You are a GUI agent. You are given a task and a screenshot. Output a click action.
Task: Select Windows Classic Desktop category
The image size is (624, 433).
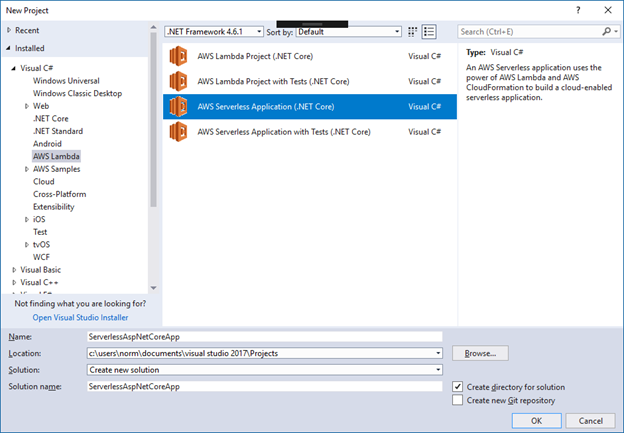coord(77,93)
